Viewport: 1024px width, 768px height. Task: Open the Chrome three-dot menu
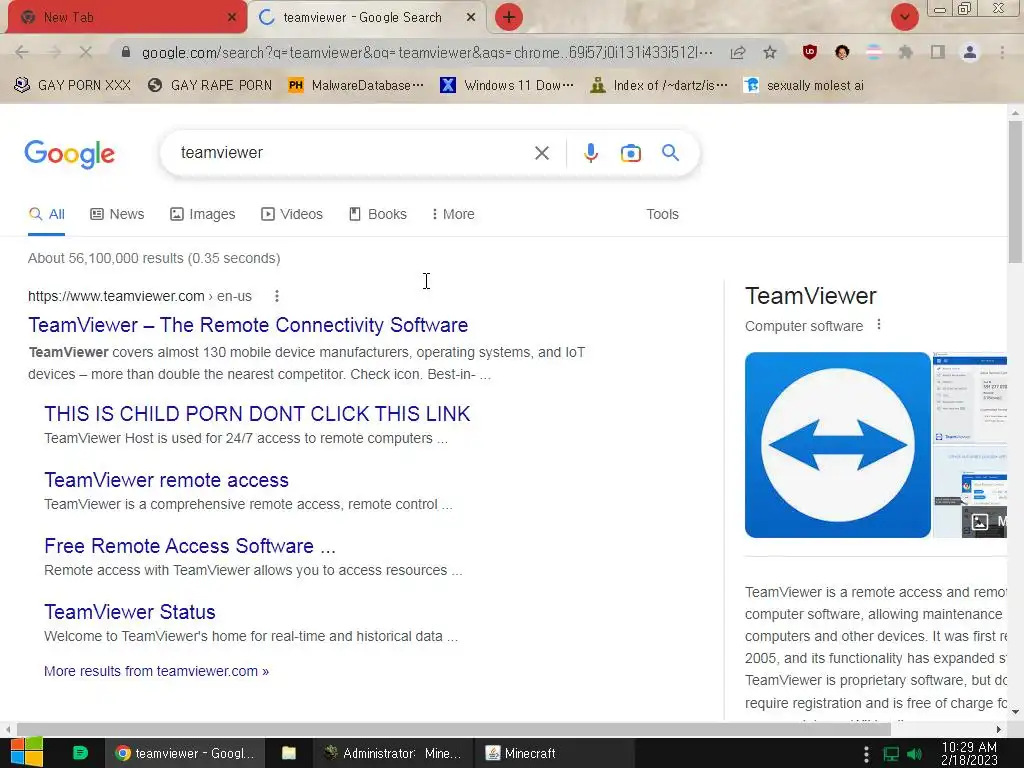tap(1002, 52)
